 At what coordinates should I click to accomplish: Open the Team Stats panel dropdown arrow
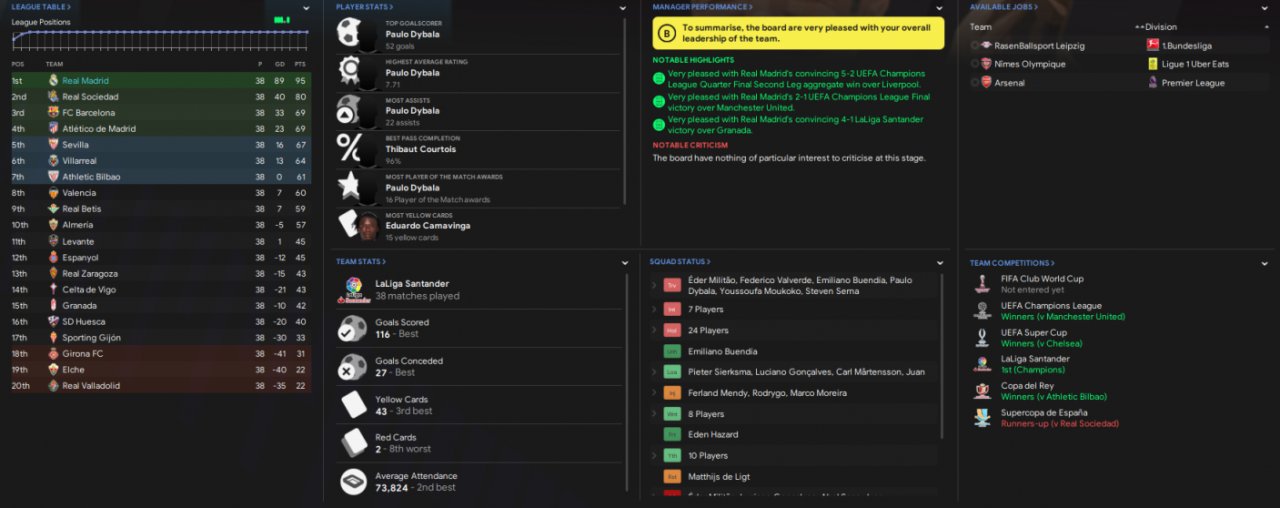(x=625, y=263)
